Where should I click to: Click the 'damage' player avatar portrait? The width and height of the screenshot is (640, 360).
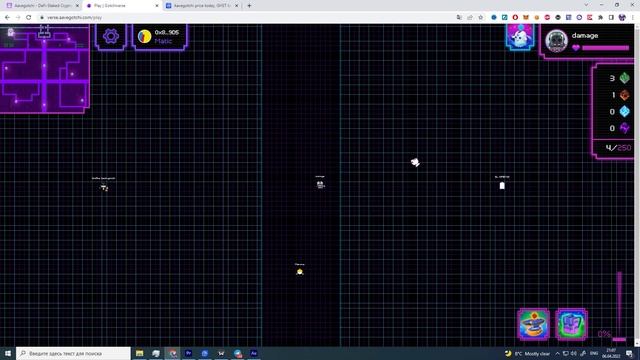[x=557, y=41]
